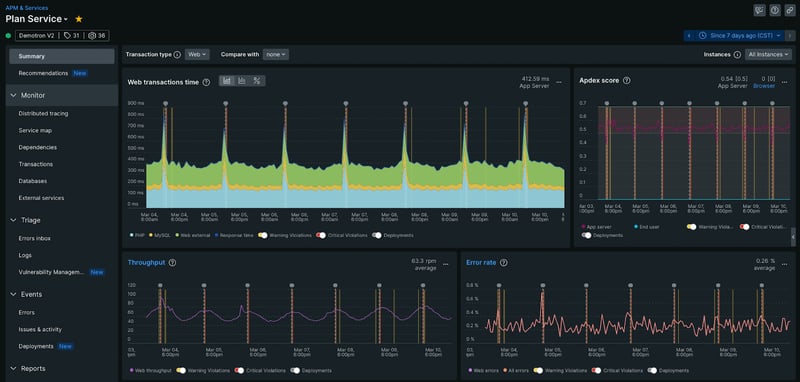Open Deployments in the Events section
Image resolution: width=800 pixels, height=382 pixels.
(36, 346)
